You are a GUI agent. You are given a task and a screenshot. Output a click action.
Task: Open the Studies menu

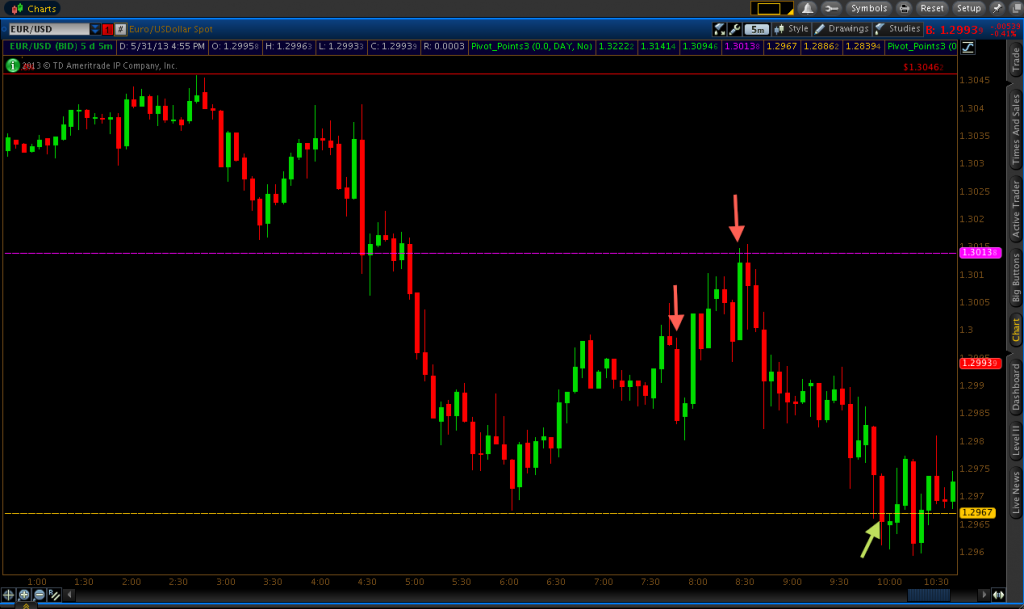(x=898, y=29)
